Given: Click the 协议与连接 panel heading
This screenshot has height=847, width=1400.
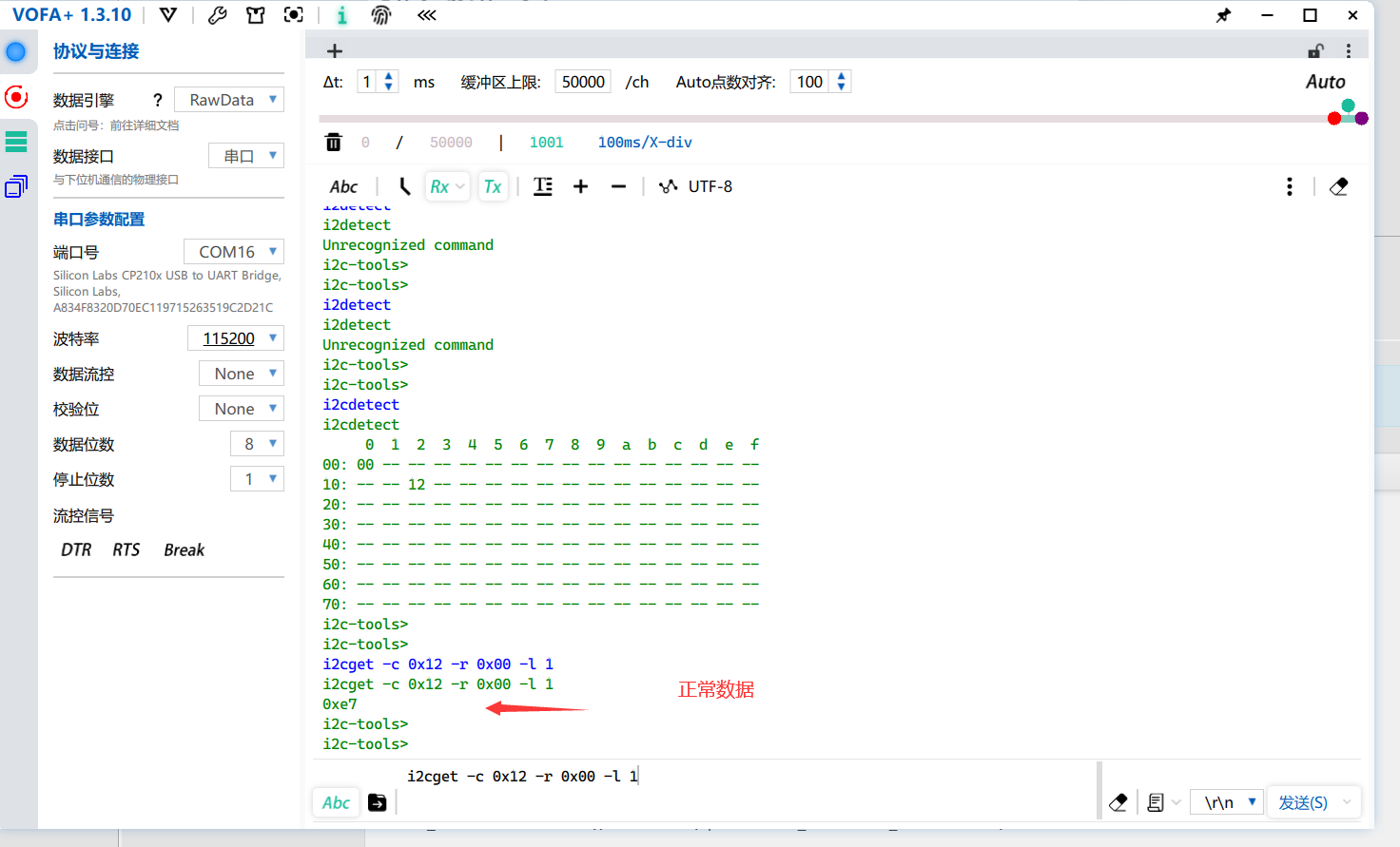Looking at the screenshot, I should (x=96, y=51).
